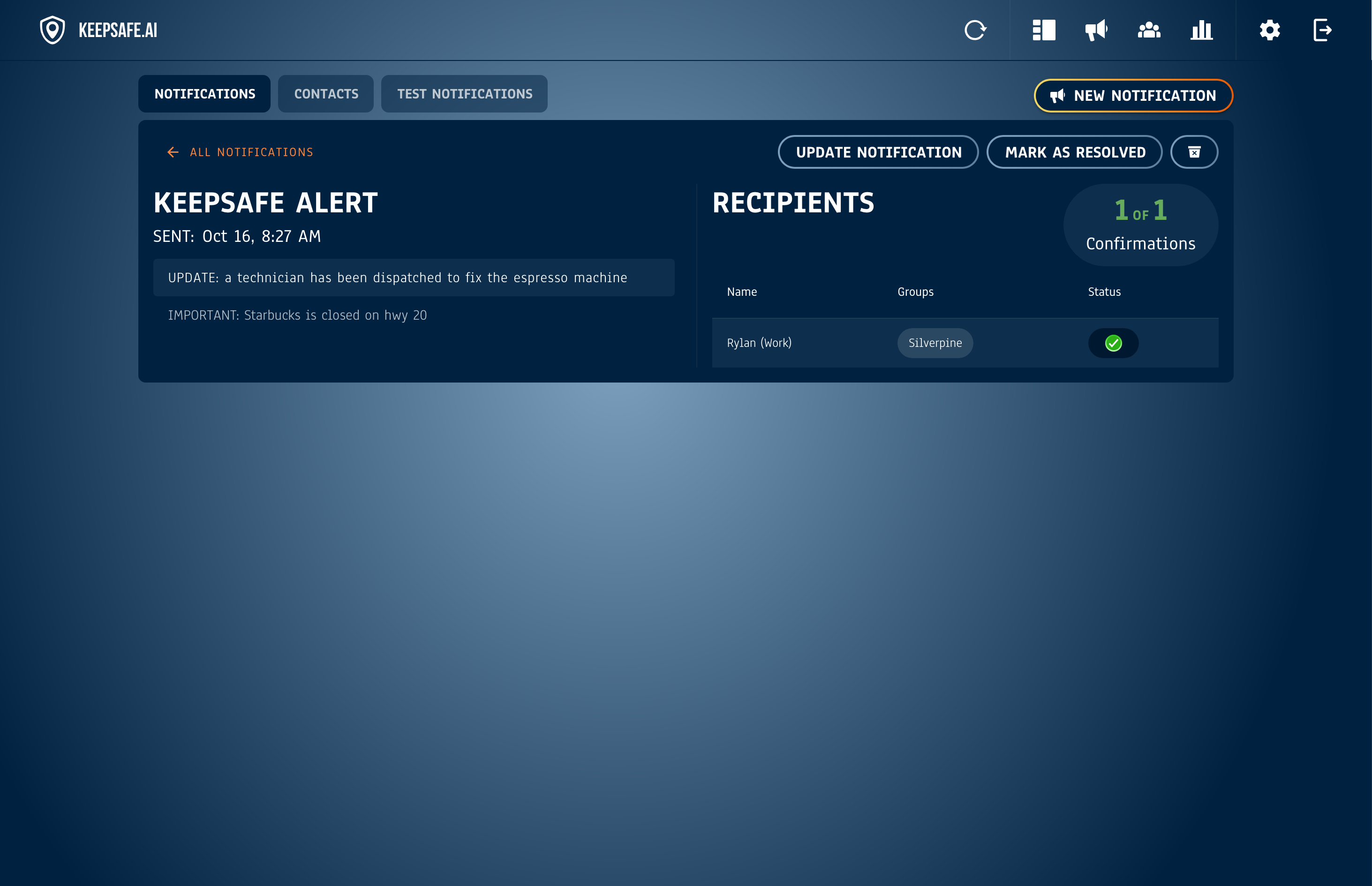Open the dashboard layout icon
Screen dimensions: 1372x886
click(x=1043, y=30)
